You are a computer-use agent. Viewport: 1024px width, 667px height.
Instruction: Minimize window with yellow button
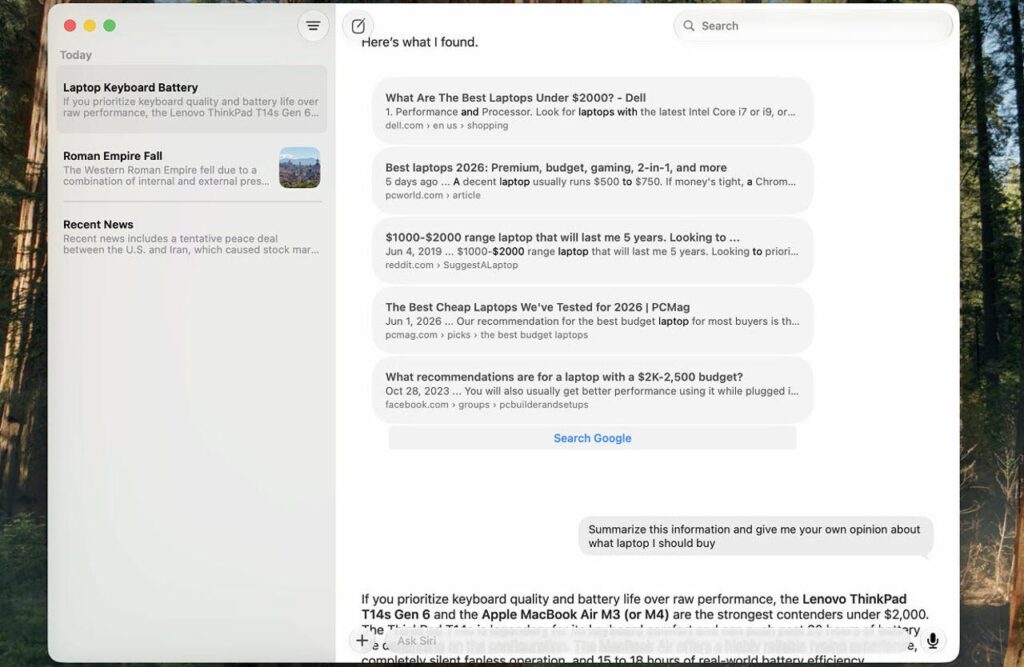click(90, 25)
